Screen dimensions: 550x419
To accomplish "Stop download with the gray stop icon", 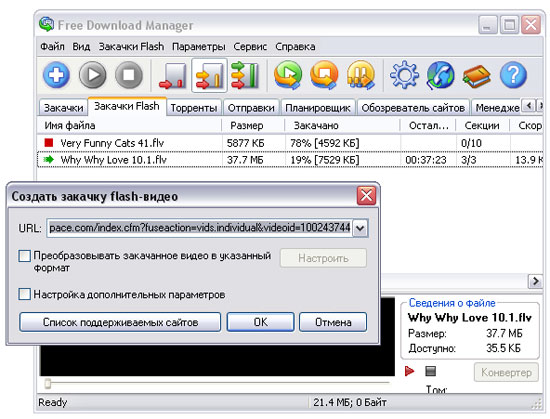I will [x=129, y=75].
